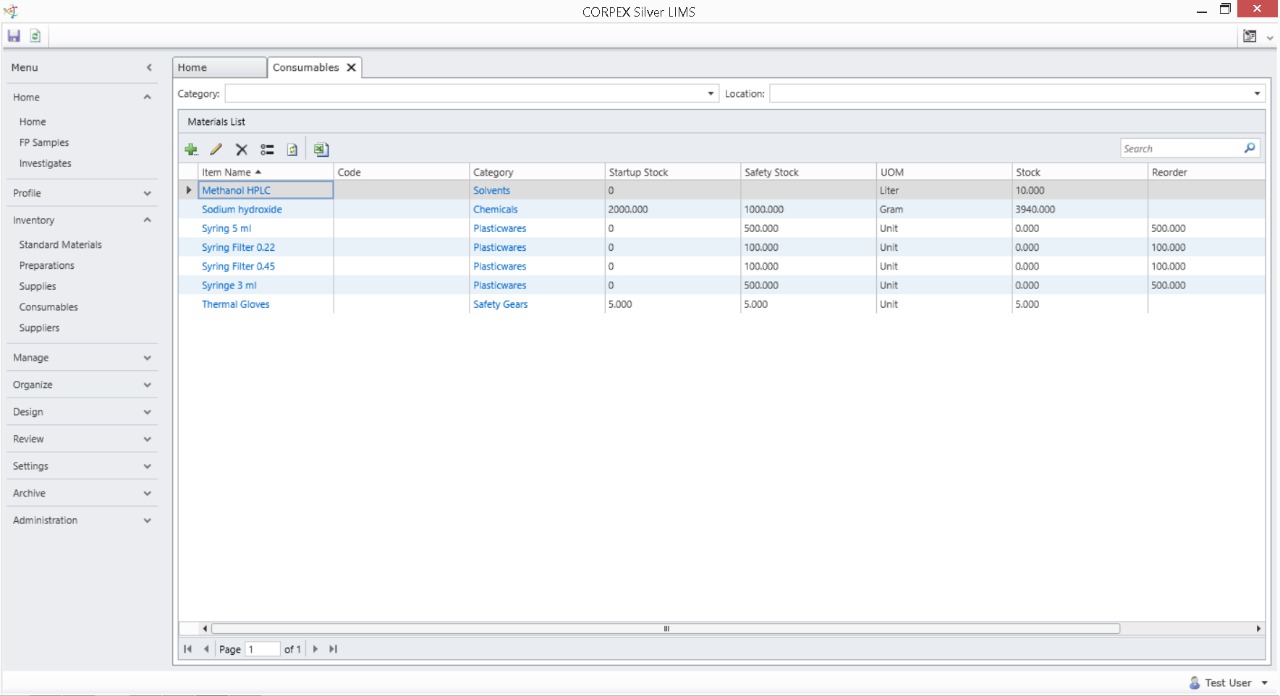The height and width of the screenshot is (696, 1280).
Task: Open Preparations in the Inventory menu
Action: pyautogui.click(x=47, y=266)
